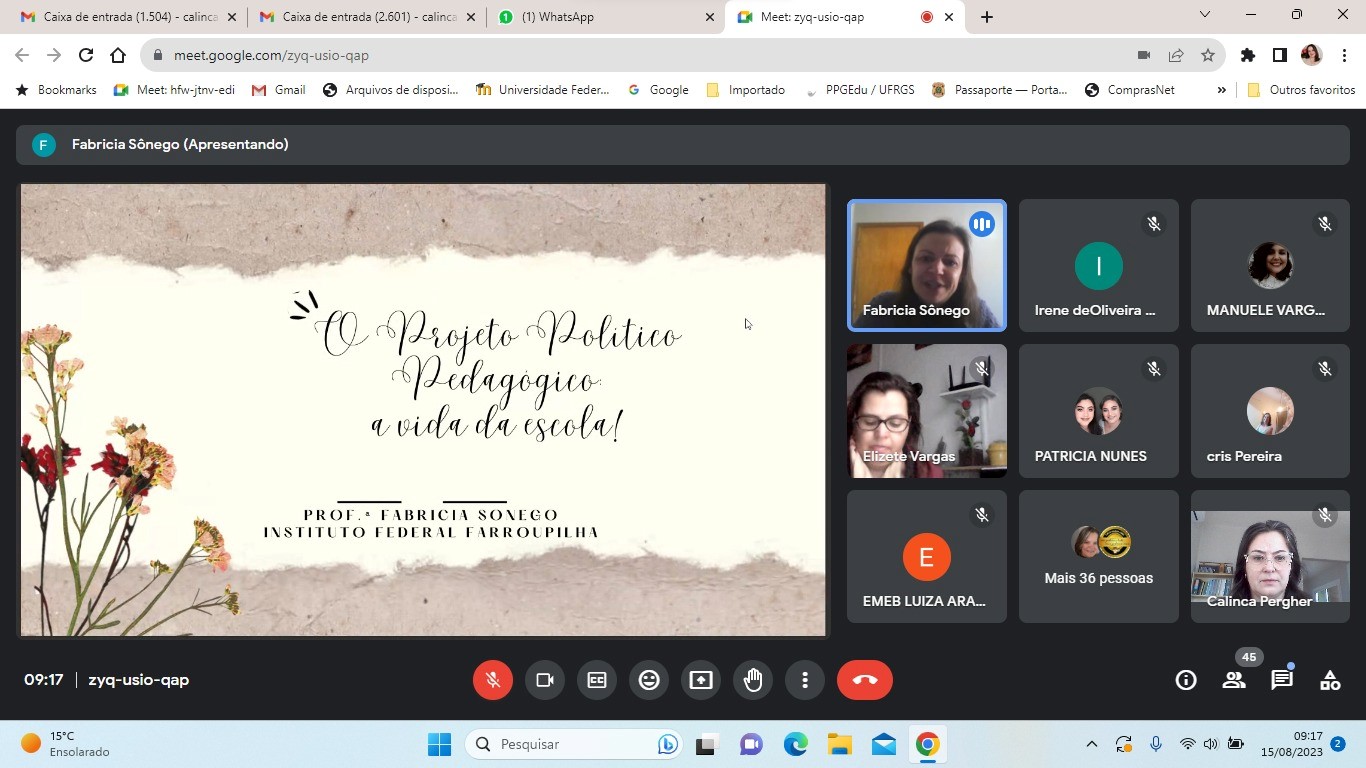Open the meeting details info icon

click(1186, 680)
